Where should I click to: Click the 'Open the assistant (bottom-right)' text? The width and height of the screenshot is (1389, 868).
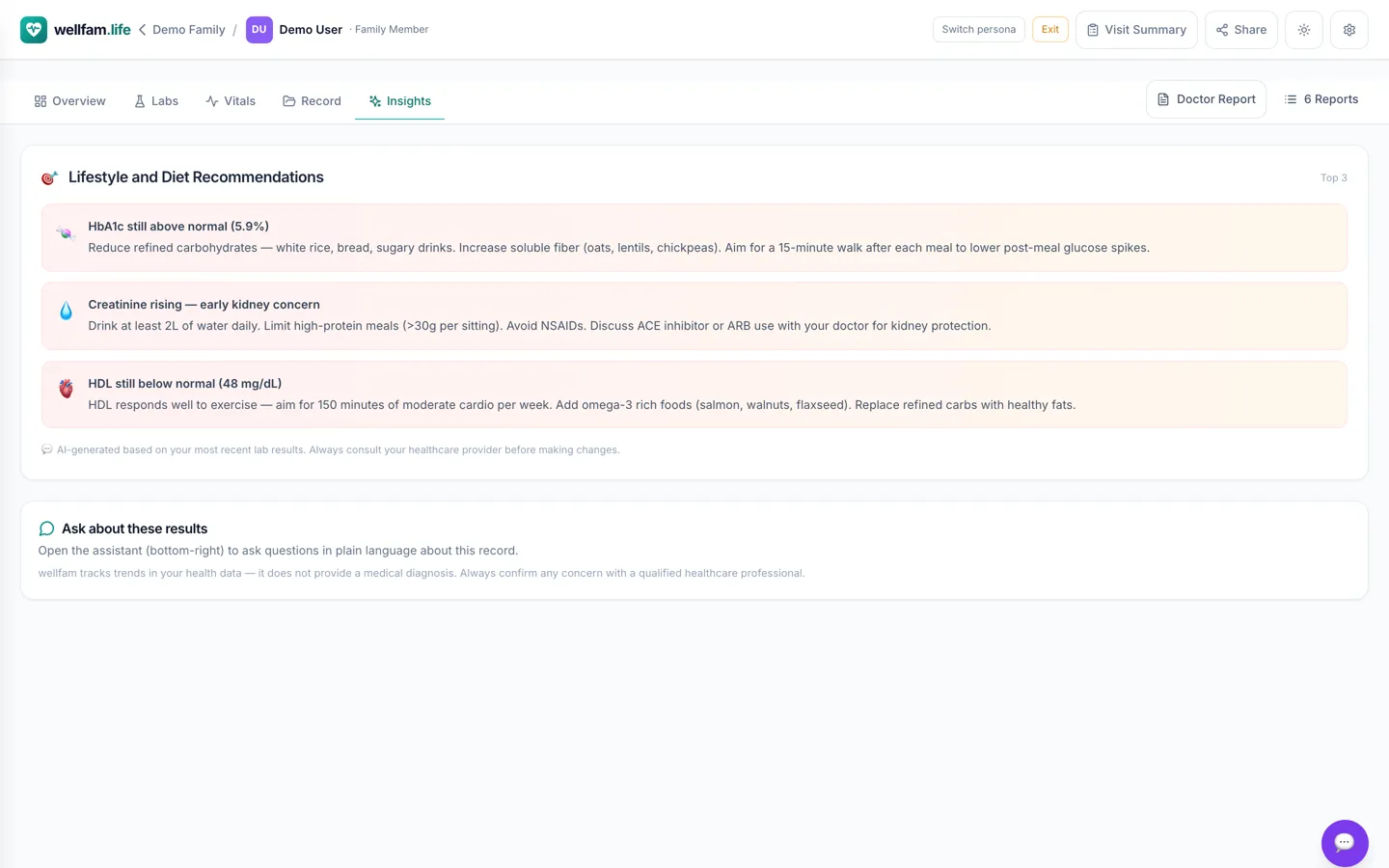coord(278,551)
